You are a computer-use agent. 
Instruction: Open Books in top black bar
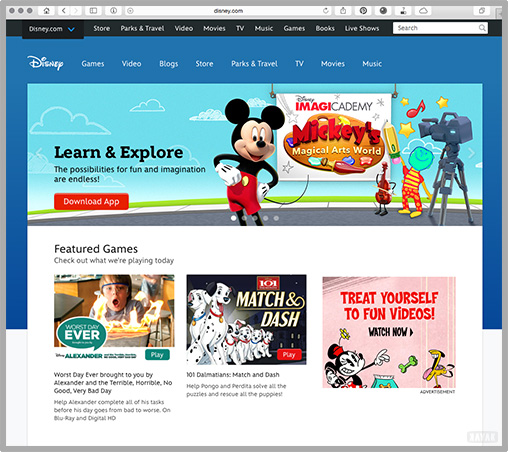coord(325,28)
